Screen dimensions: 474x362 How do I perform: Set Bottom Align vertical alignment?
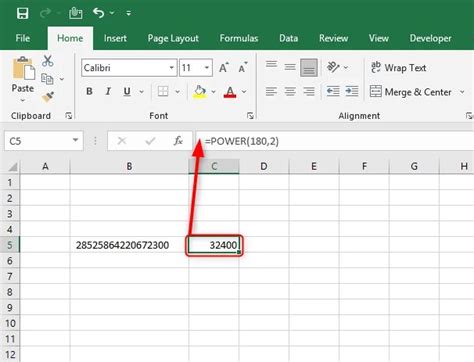pos(309,68)
